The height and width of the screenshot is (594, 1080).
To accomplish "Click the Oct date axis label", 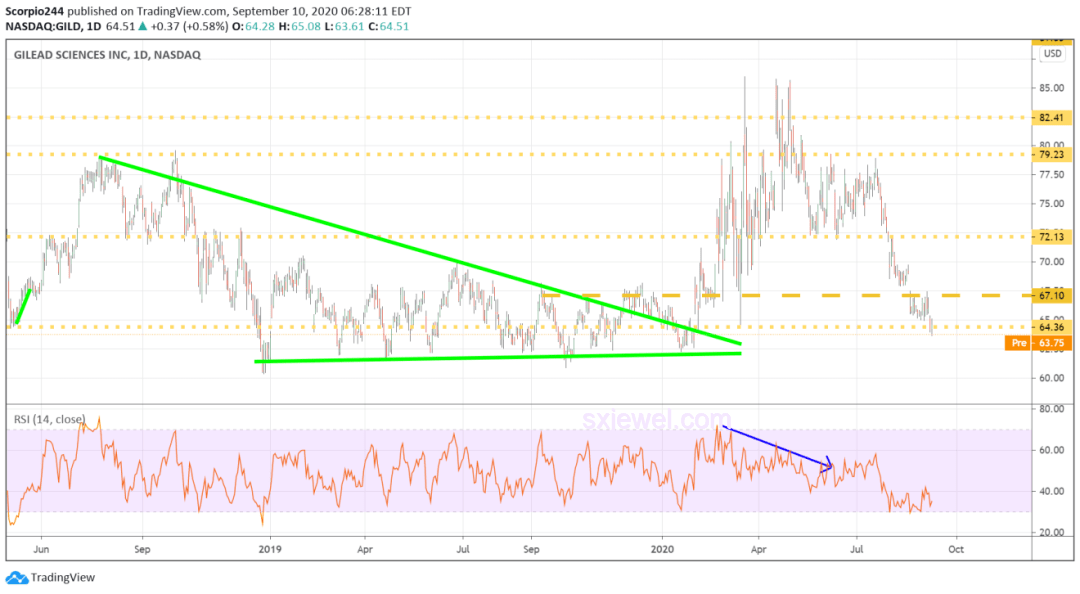I will pos(955,549).
